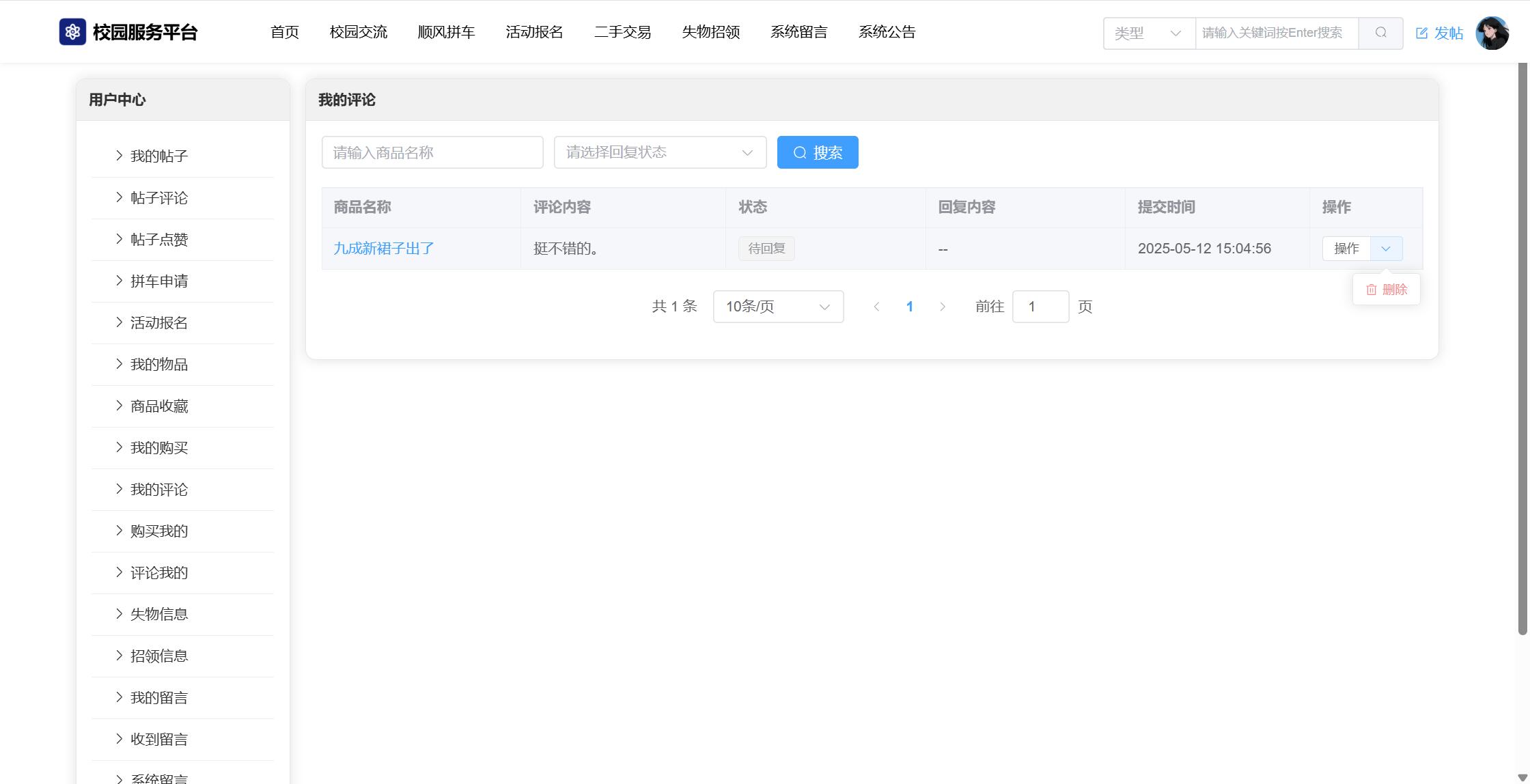Viewport: 1530px width, 784px height.
Task: Click the page number jump input box
Action: [1040, 307]
